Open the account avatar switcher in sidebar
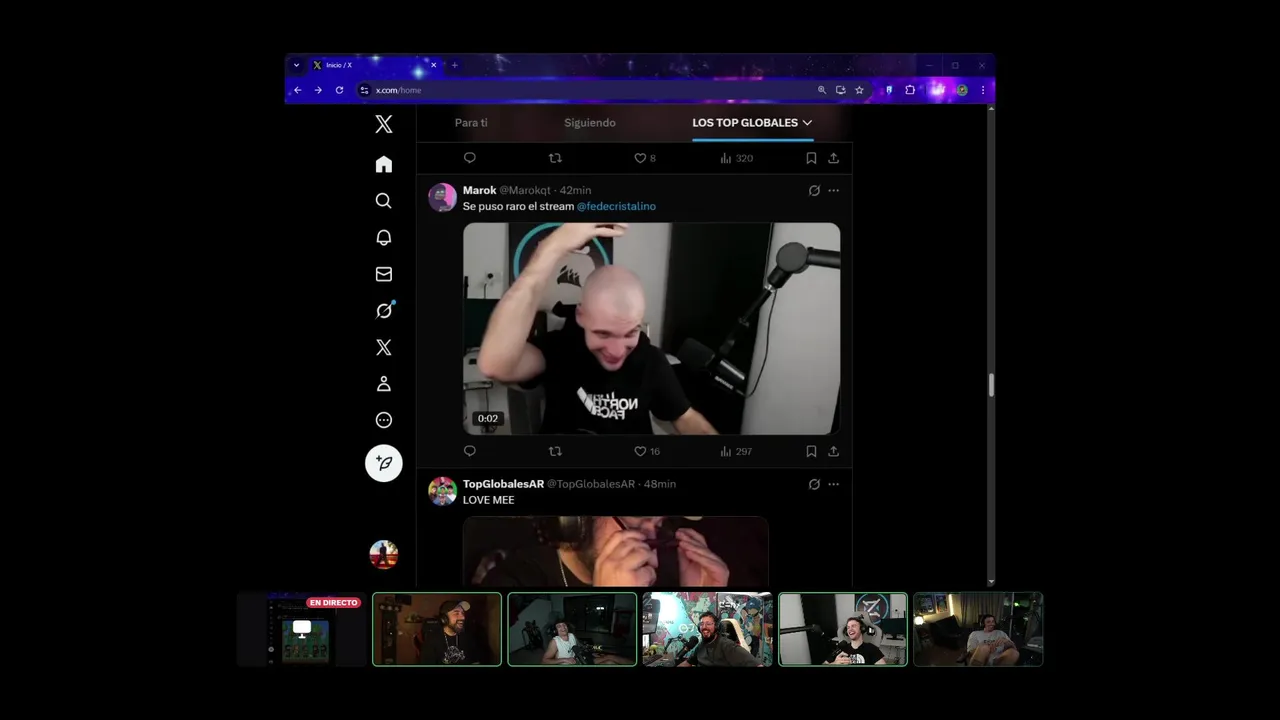The image size is (1280, 720). point(384,554)
